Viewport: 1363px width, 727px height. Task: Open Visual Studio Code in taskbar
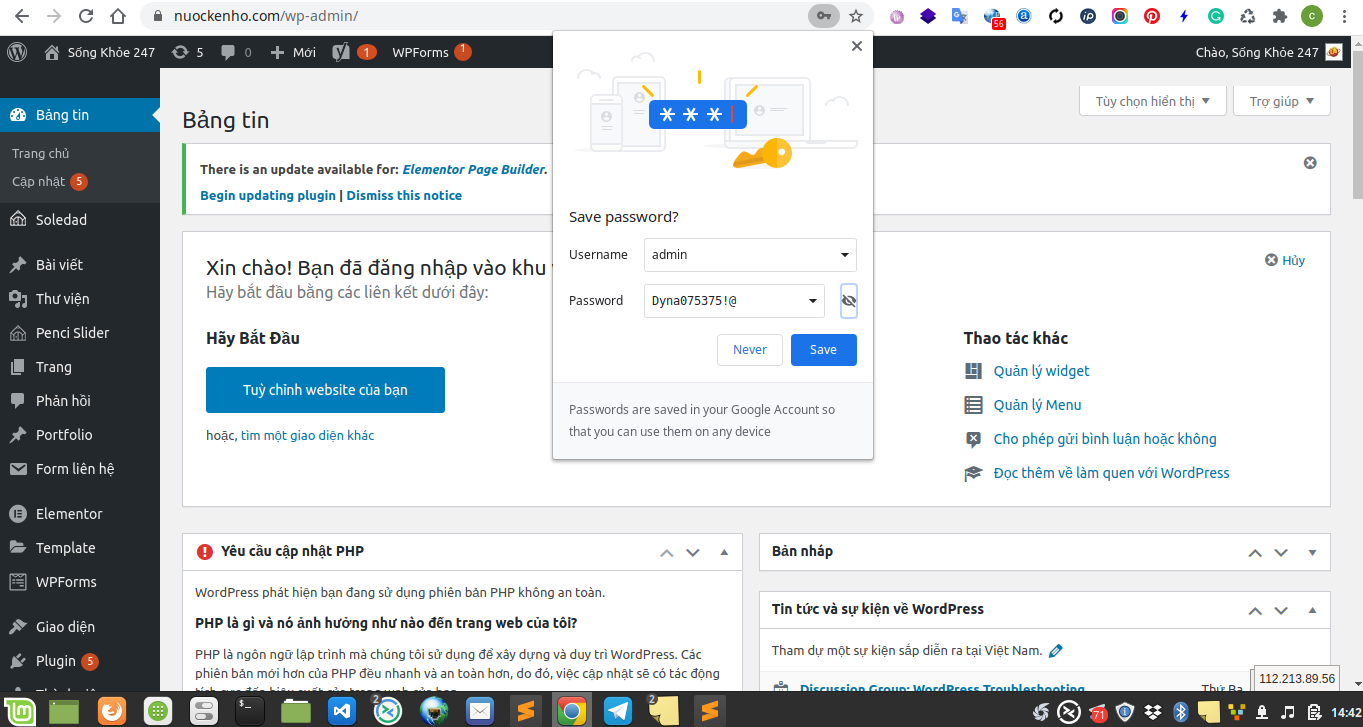point(342,711)
